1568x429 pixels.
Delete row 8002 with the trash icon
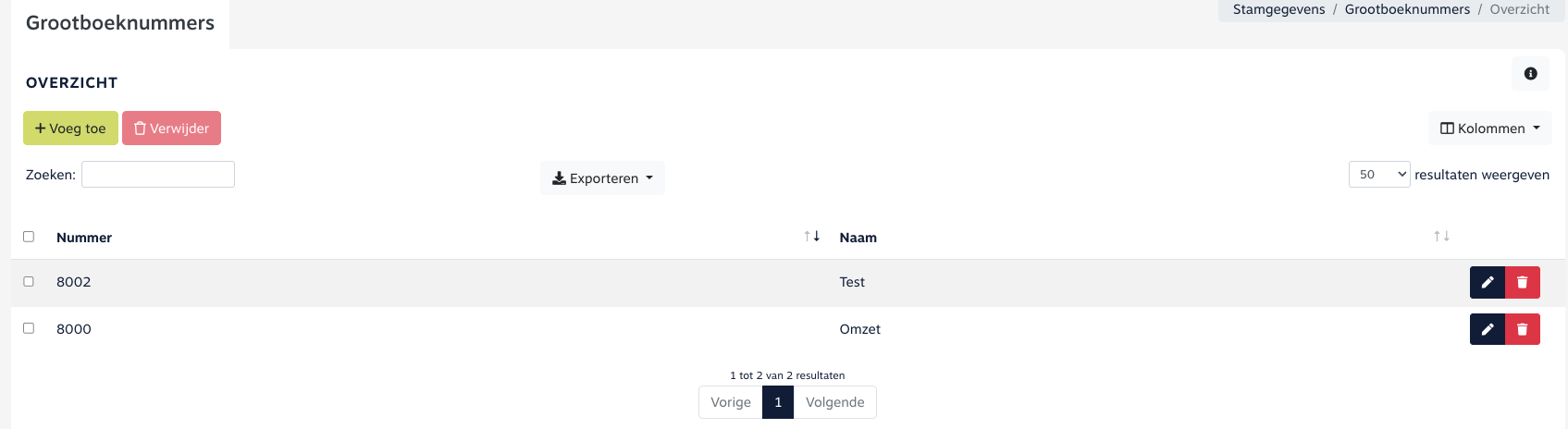coord(1522,283)
